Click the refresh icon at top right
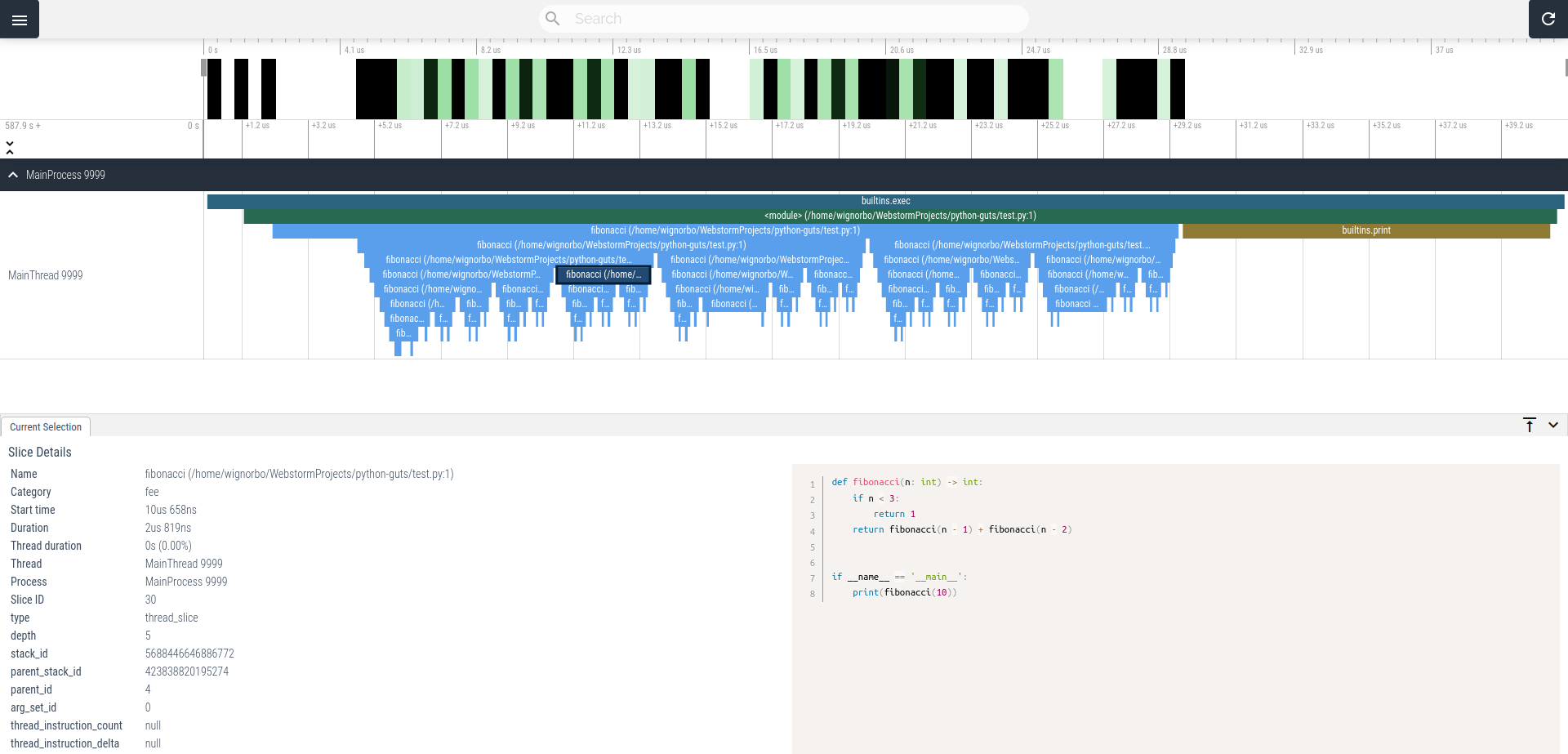 click(1548, 19)
